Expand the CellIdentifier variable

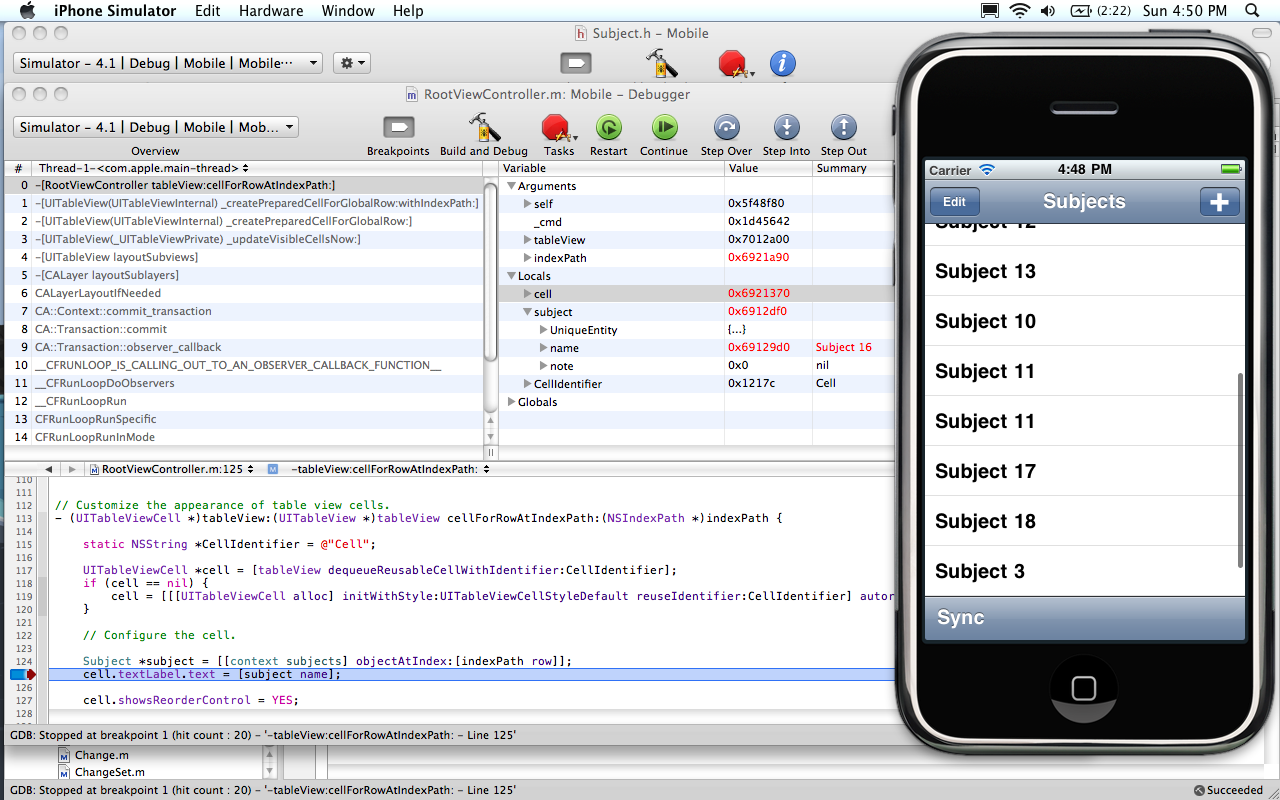(527, 384)
